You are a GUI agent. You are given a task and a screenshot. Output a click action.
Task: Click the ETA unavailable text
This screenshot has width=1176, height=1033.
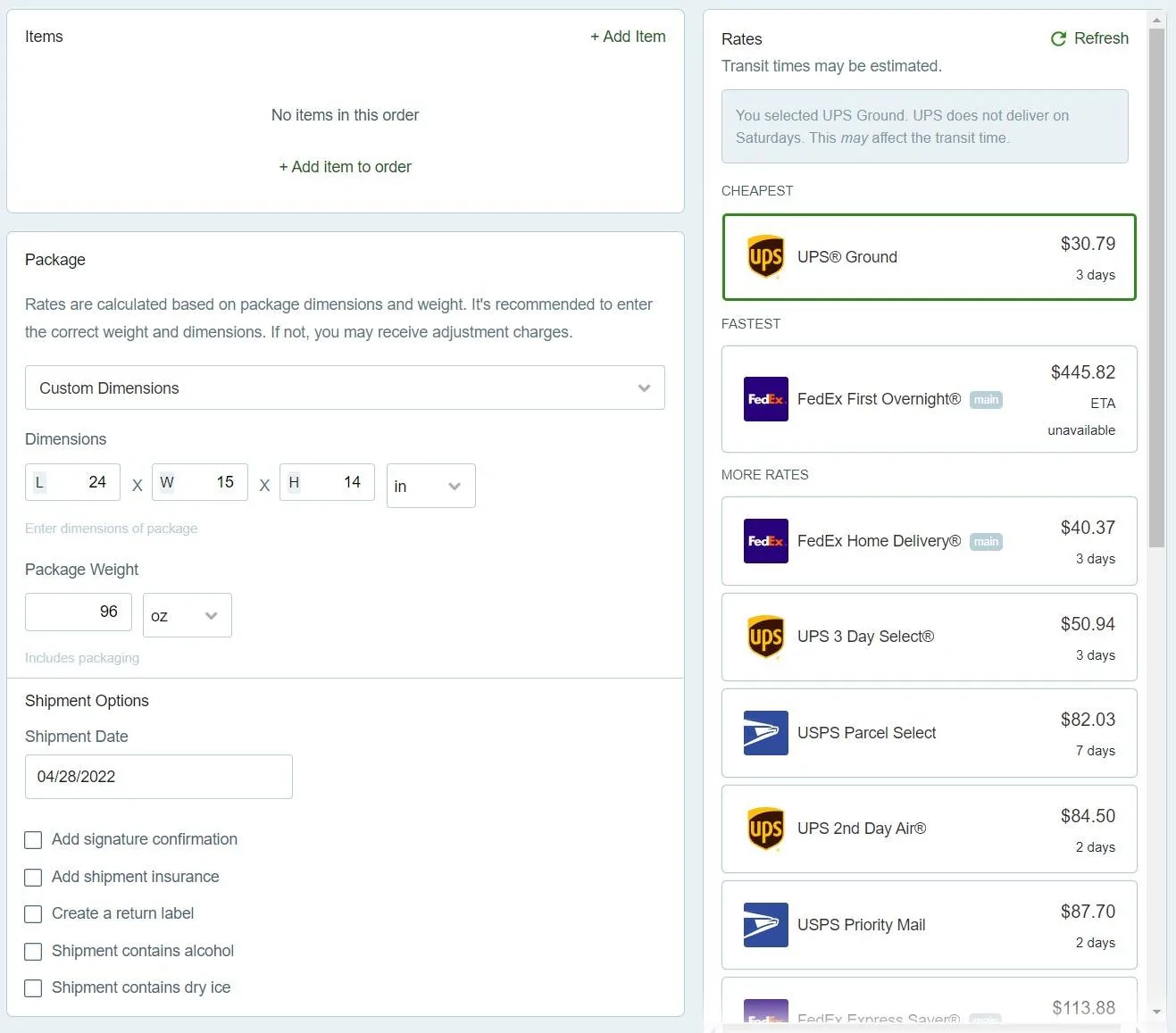[x=1081, y=417]
